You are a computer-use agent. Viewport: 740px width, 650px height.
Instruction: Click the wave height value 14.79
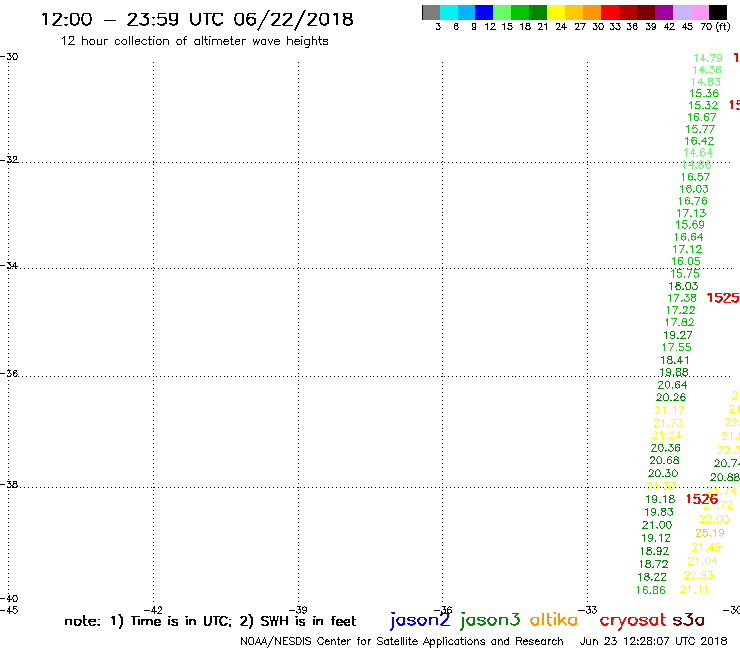tap(707, 58)
